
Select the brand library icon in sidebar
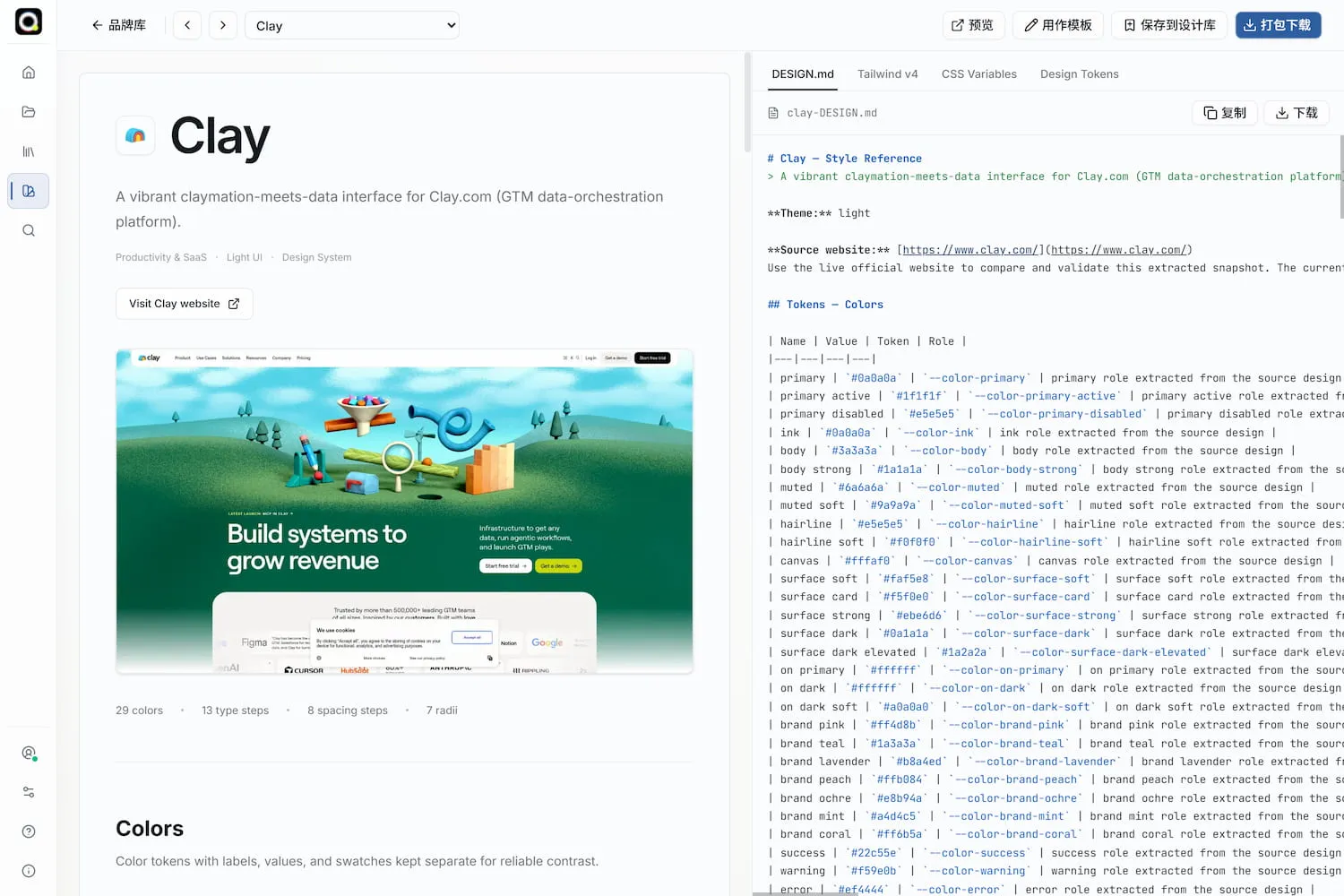pyautogui.click(x=29, y=191)
